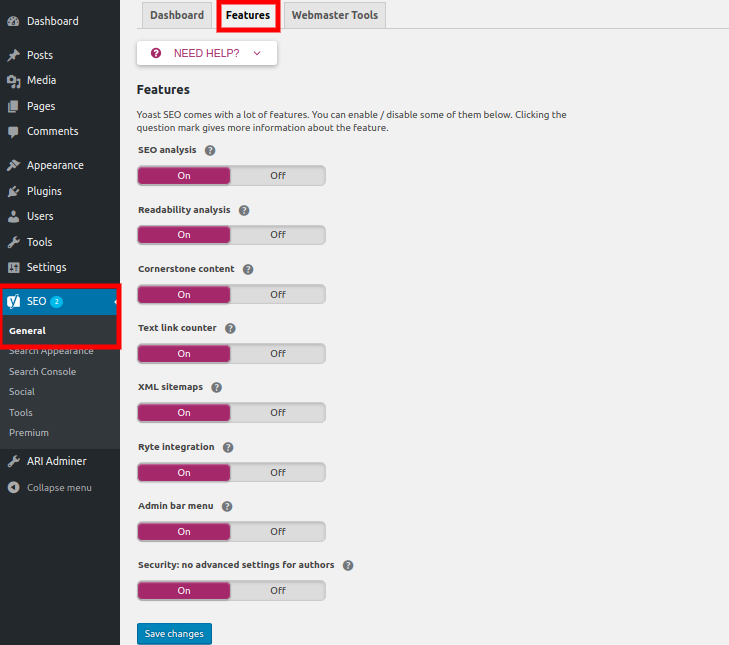729x645 pixels.
Task: Click the 'Cornerstone content' label
Action: (186, 269)
